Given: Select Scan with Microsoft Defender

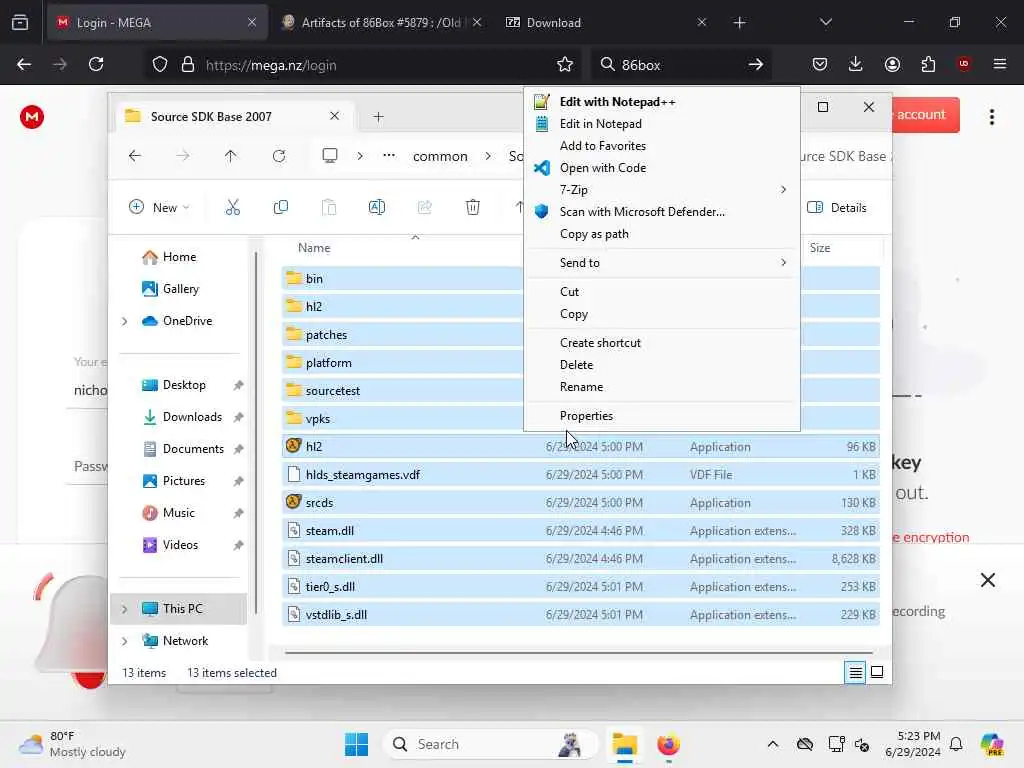Looking at the screenshot, I should tap(662, 212).
